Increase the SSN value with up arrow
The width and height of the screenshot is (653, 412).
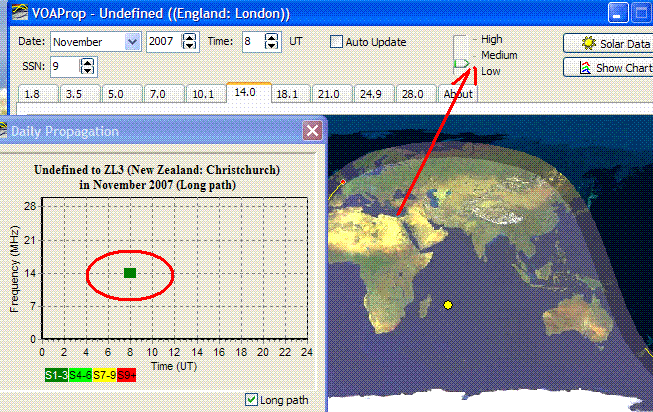click(x=87, y=62)
